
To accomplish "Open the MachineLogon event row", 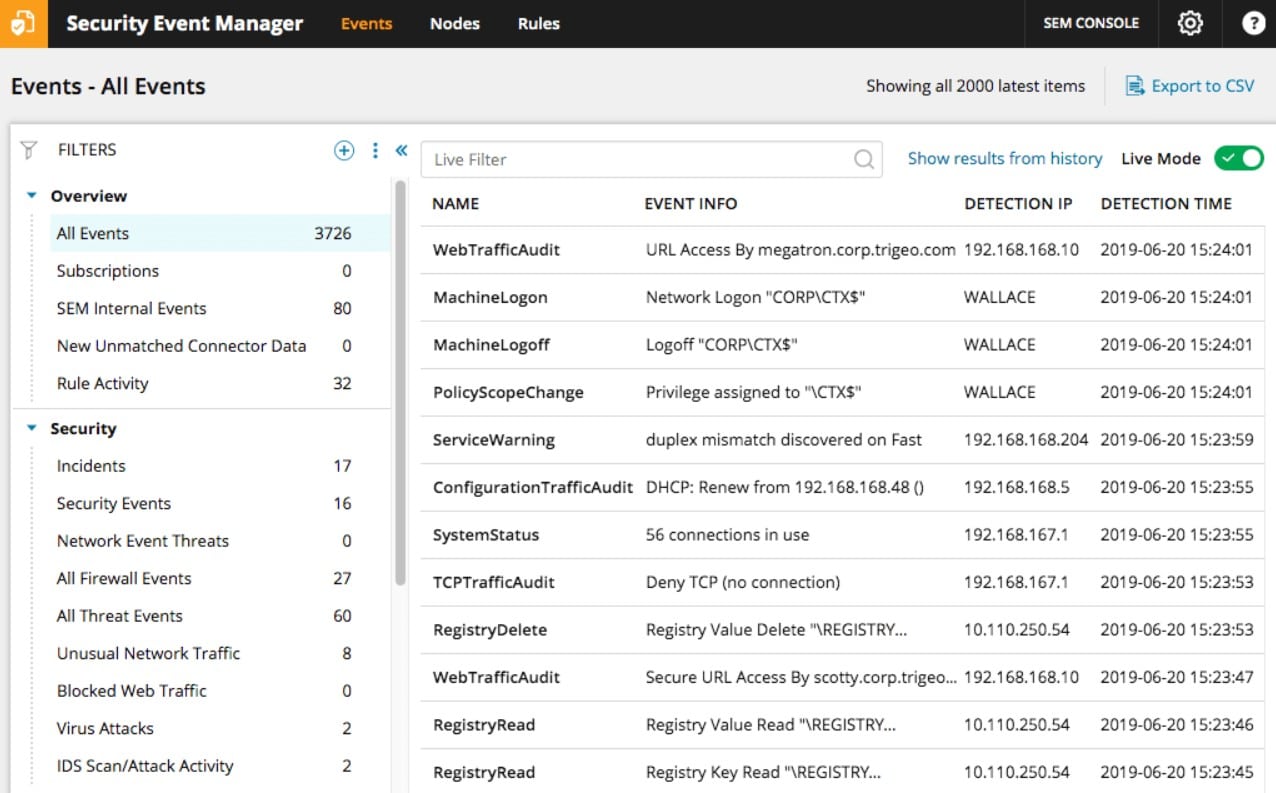I will [843, 297].
